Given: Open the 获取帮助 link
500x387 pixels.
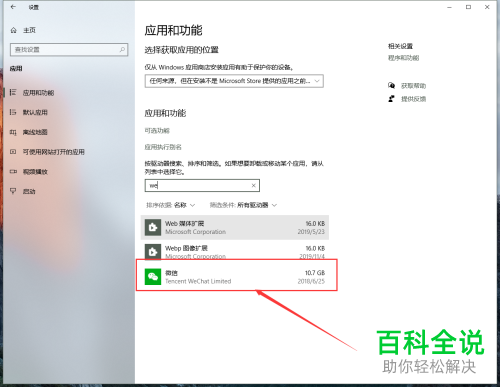Looking at the screenshot, I should click(x=413, y=86).
